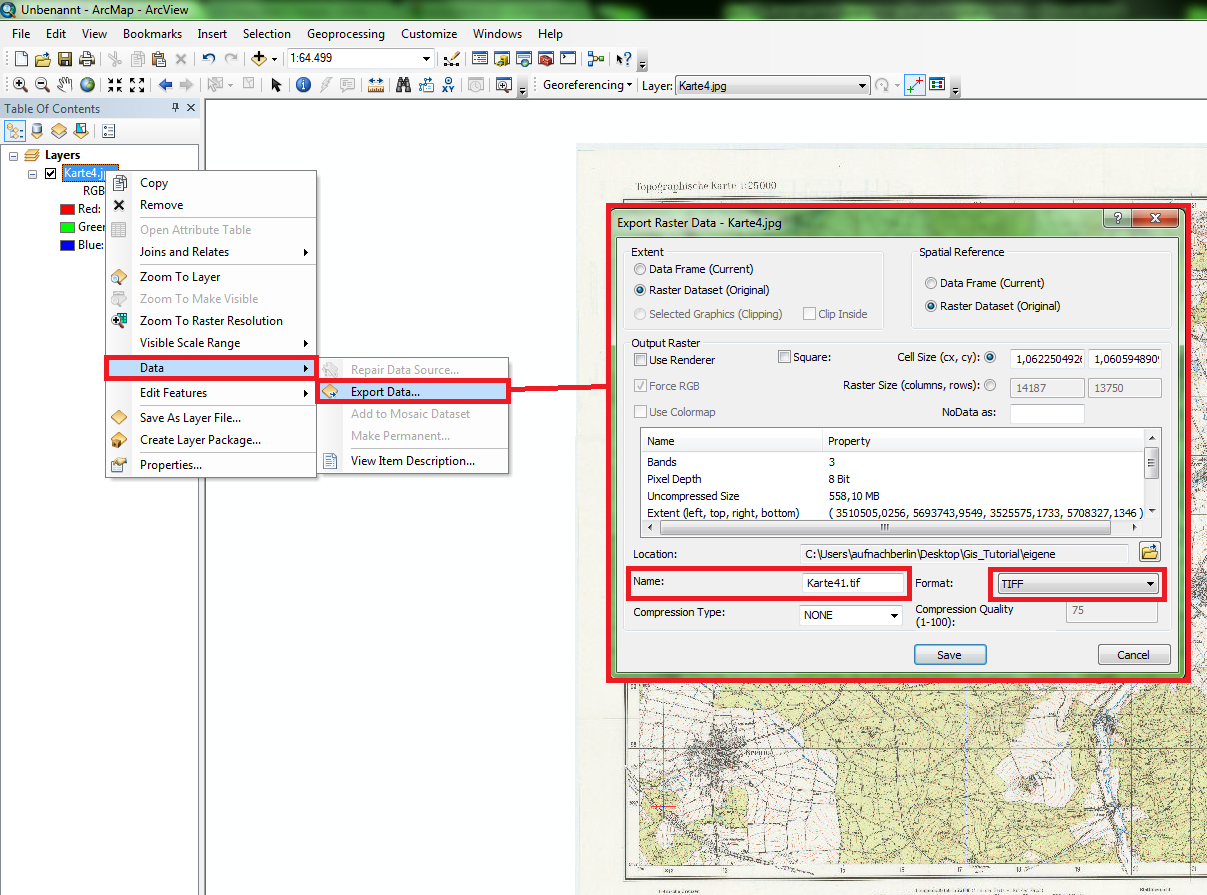Open an existing map file
Screen dimensions: 1207x895
(42, 59)
